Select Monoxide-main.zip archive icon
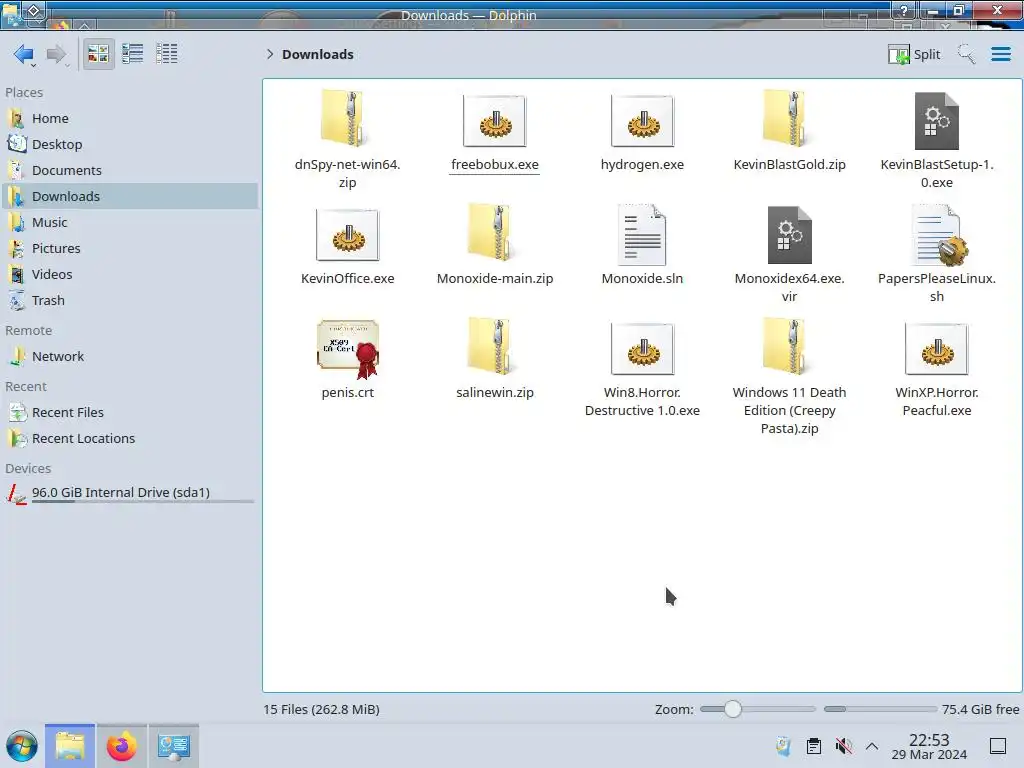1024x768 pixels. coord(494,233)
